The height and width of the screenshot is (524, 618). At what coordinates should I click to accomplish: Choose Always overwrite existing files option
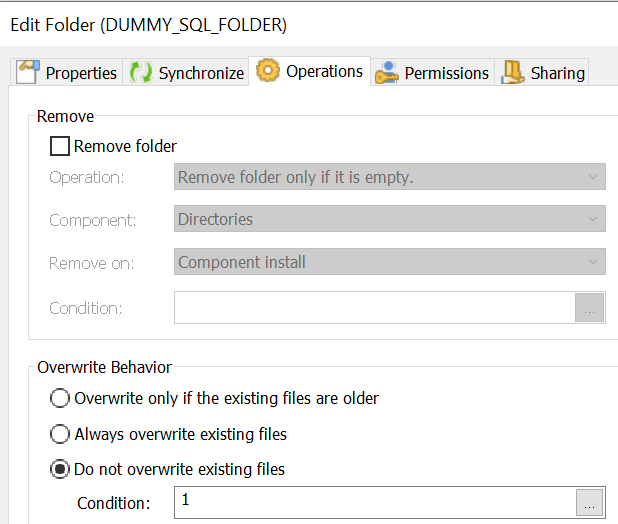(x=60, y=434)
